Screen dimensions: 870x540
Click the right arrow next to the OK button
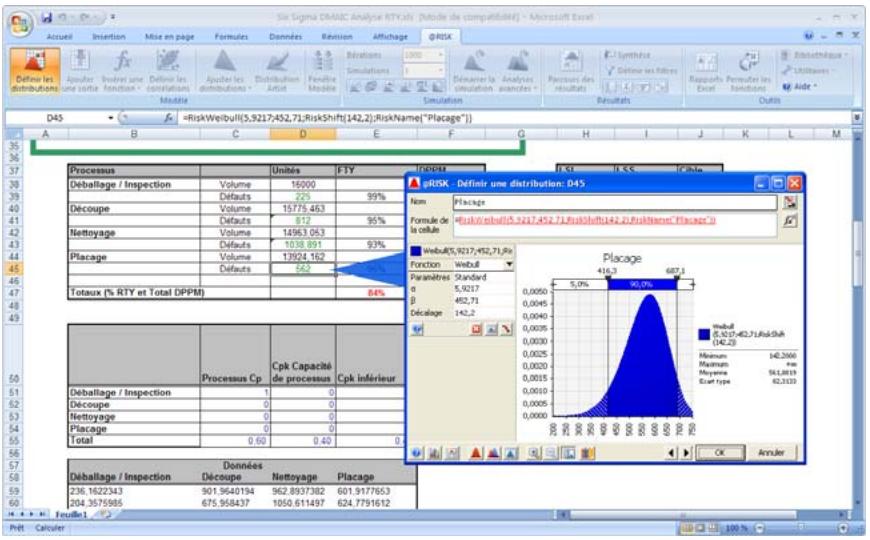(686, 453)
